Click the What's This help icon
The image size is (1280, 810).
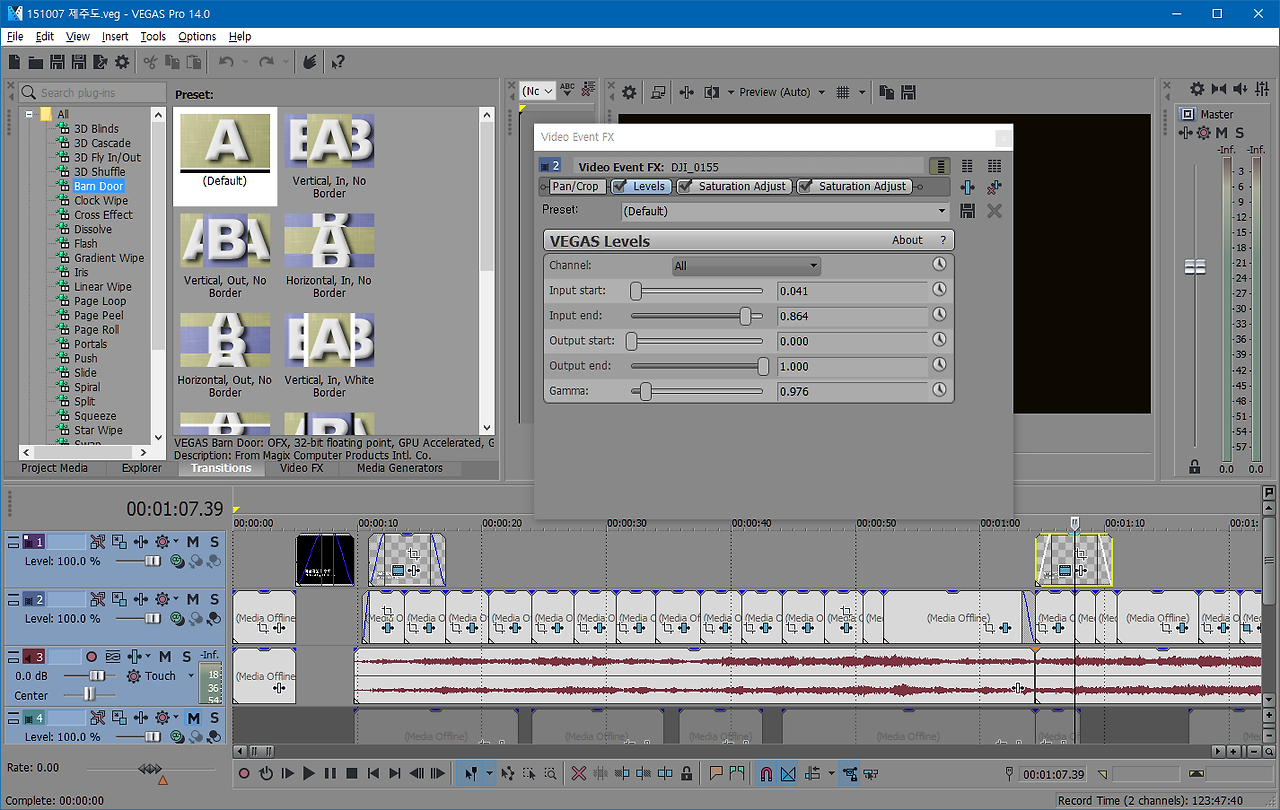coord(338,62)
